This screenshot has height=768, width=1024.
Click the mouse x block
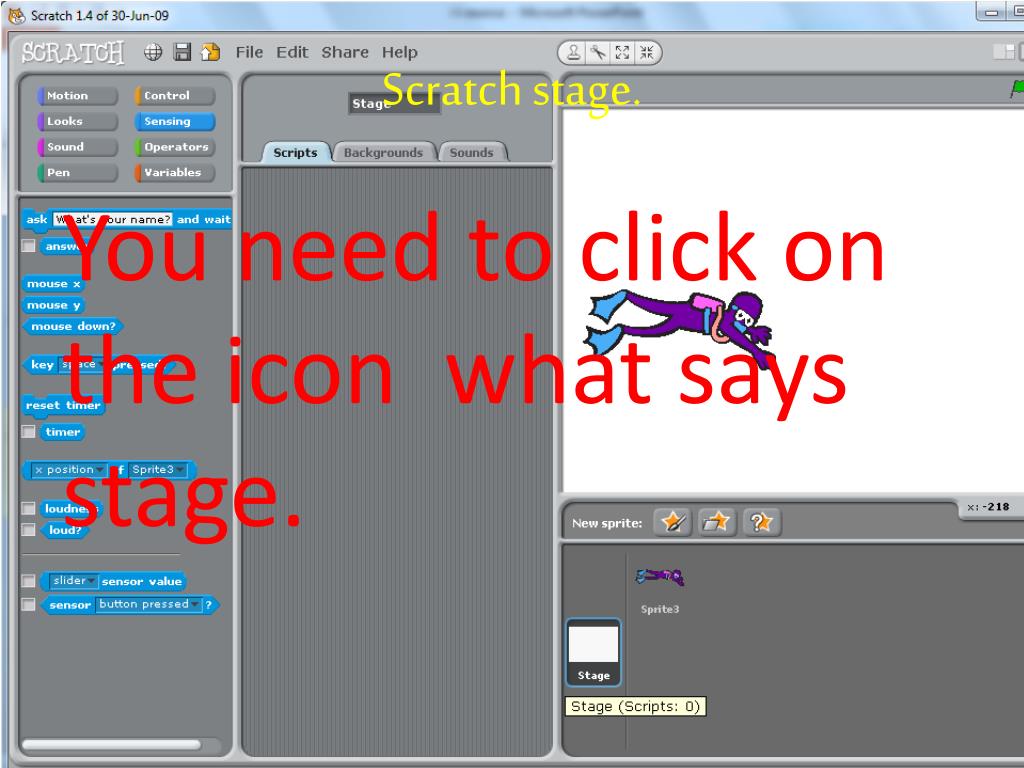click(x=54, y=283)
